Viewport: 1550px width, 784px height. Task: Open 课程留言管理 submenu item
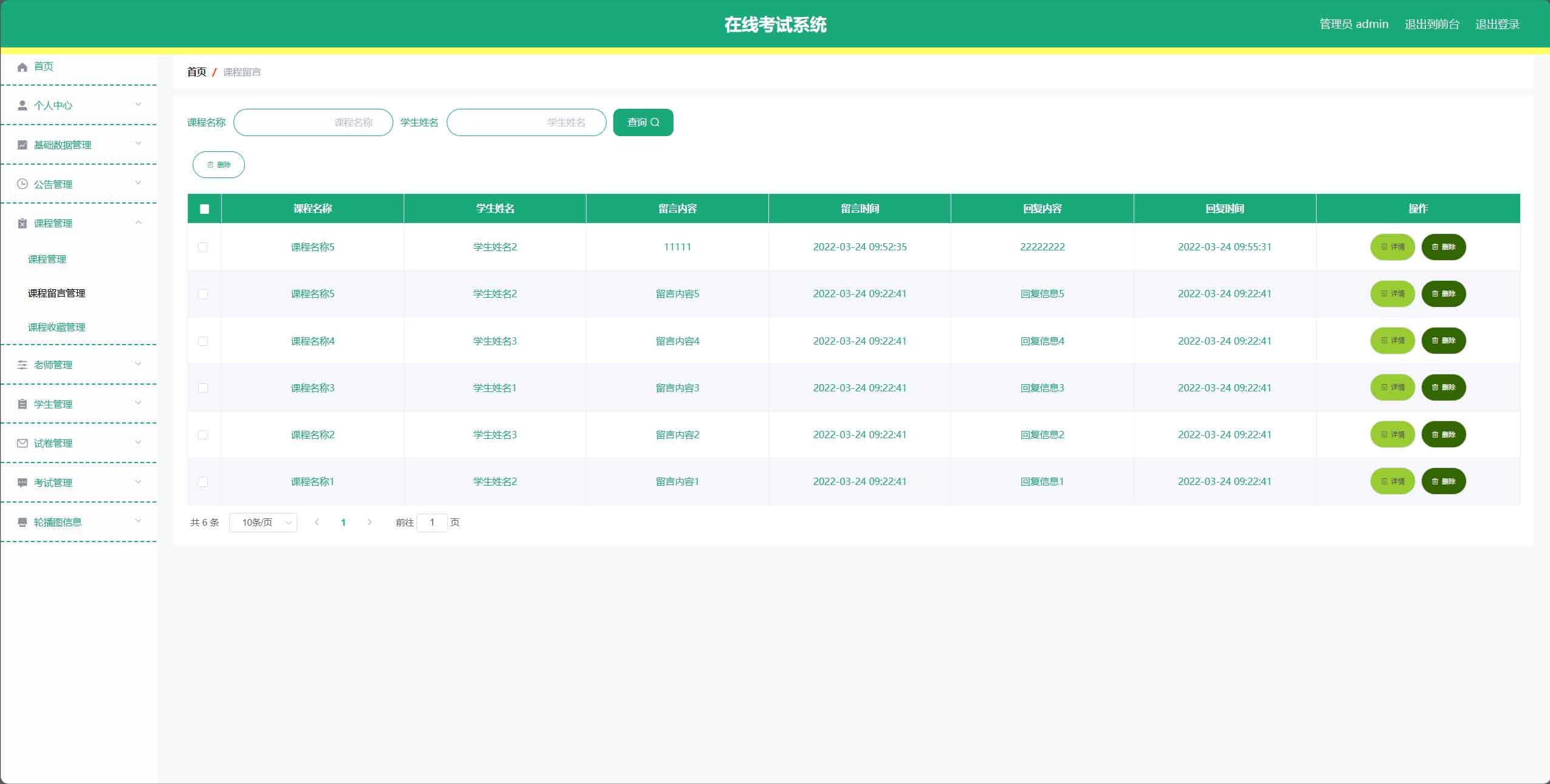(x=57, y=294)
